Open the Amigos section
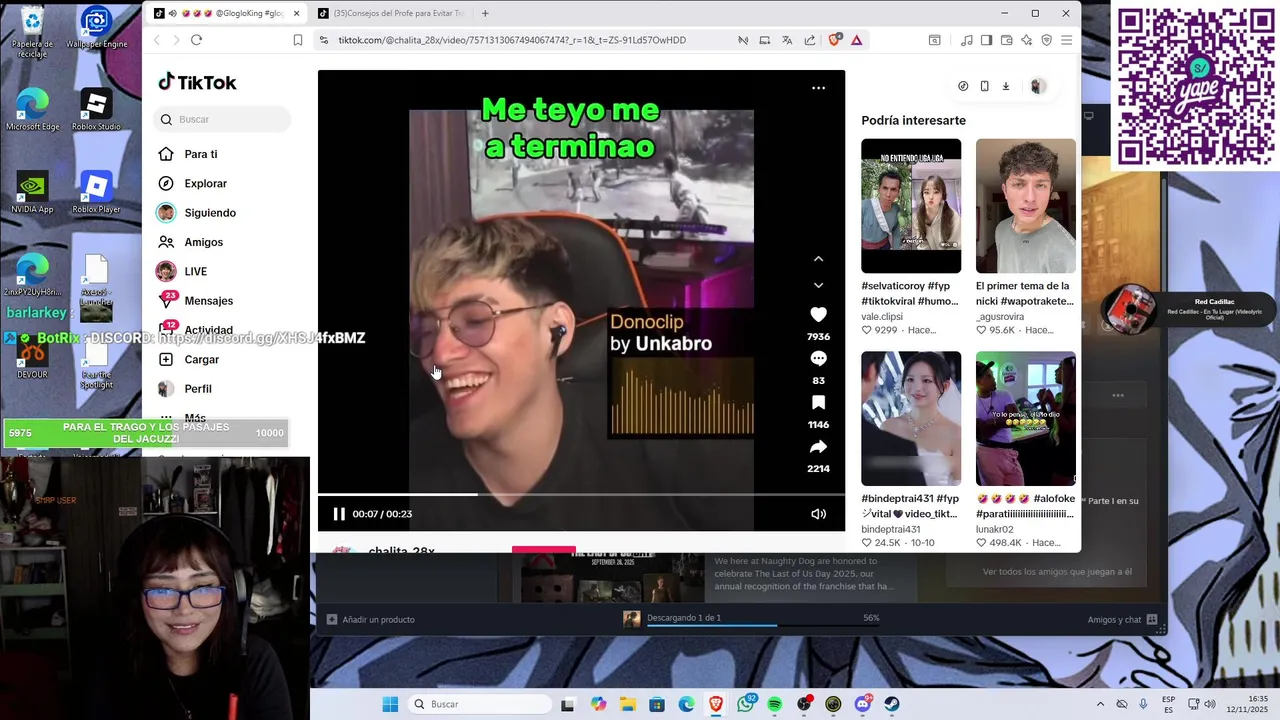Screen dimensions: 1280x720 coord(203,242)
